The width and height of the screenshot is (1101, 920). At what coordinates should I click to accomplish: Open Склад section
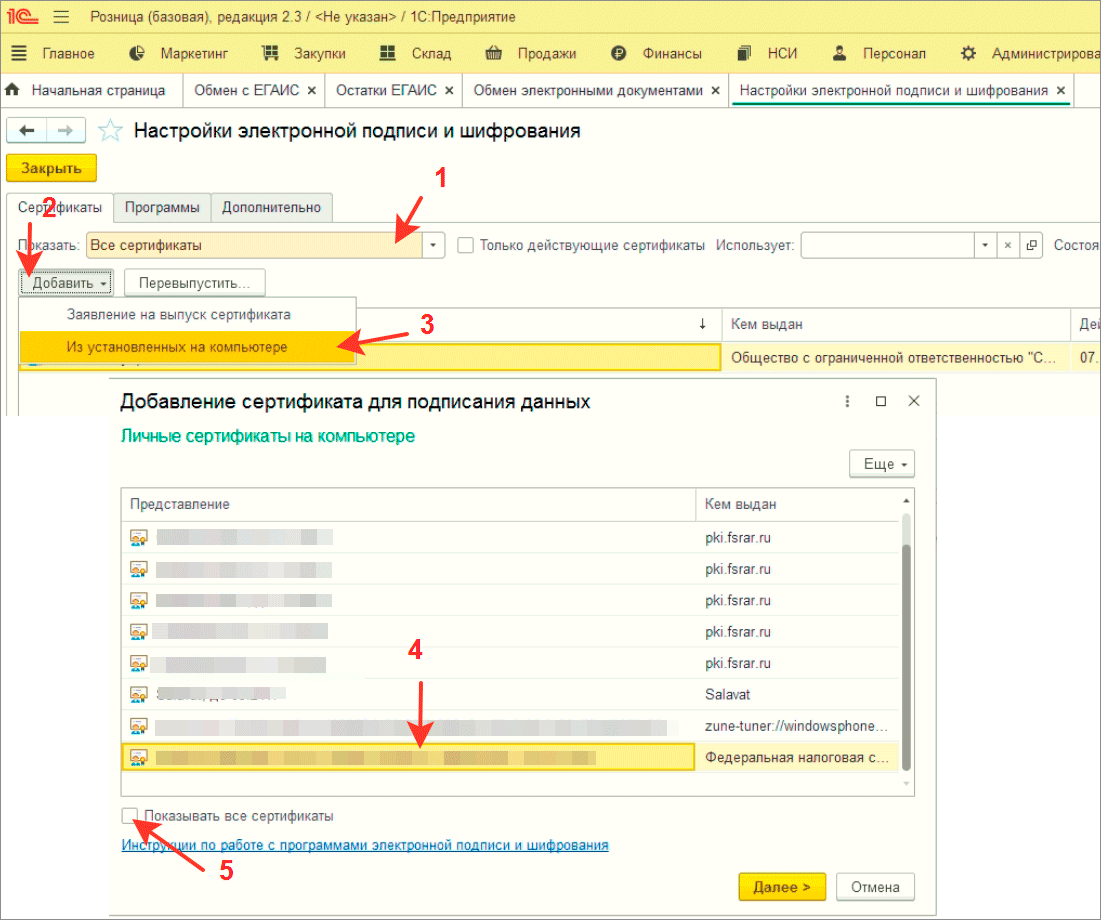pyautogui.click(x=415, y=53)
